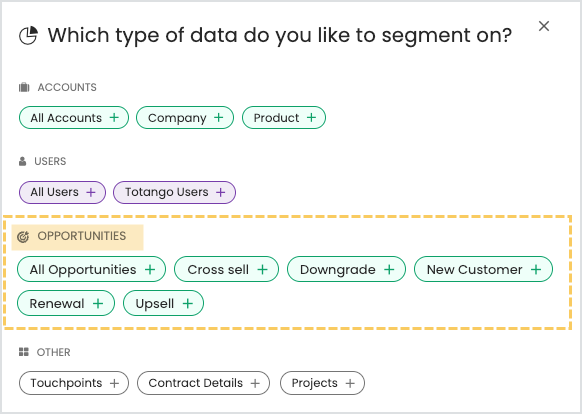Choose the All Opportunities segment type
This screenshot has height=414, width=582.
click(x=91, y=269)
